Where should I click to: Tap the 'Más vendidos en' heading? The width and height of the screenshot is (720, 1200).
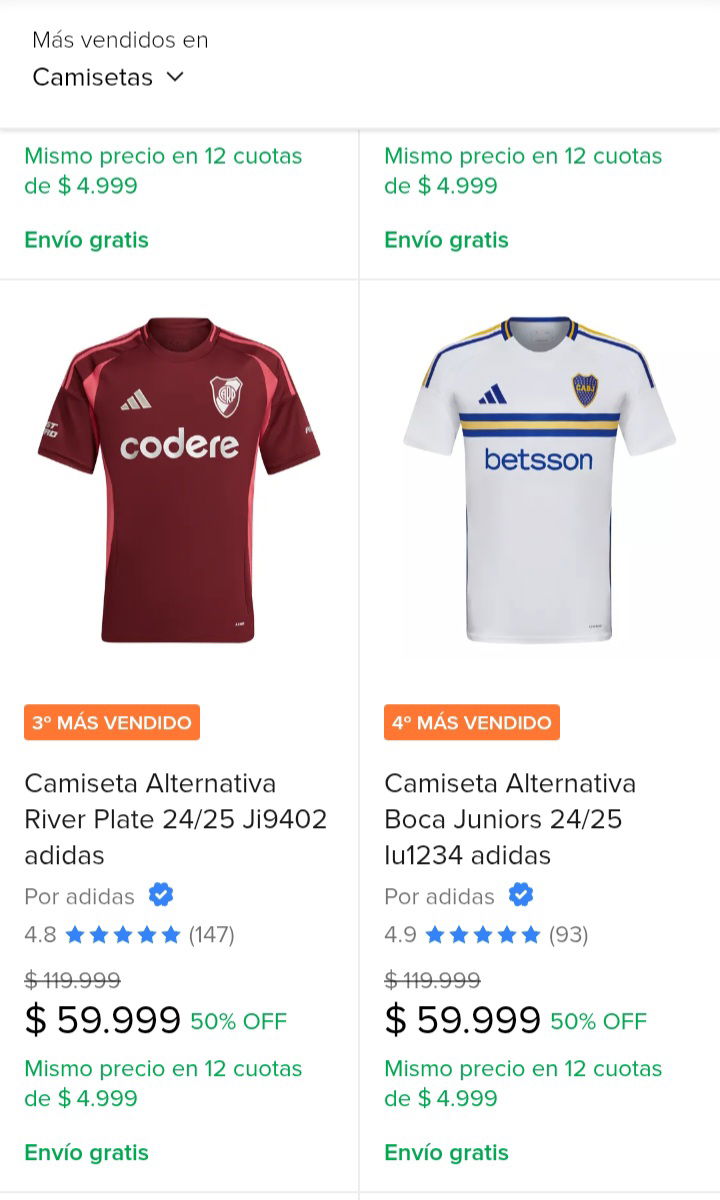120,40
